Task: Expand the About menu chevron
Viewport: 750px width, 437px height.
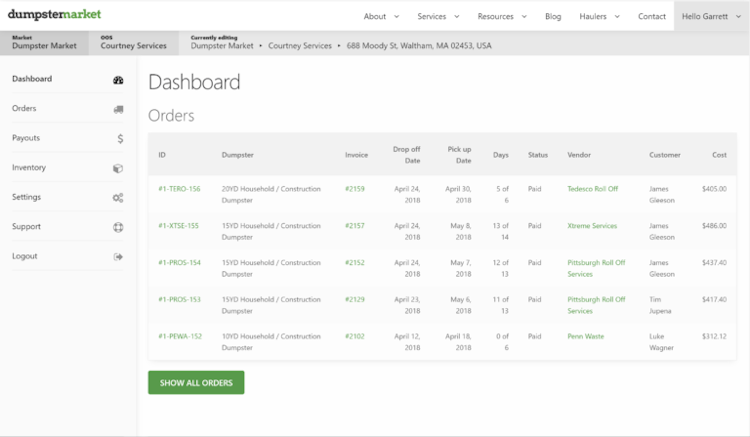Action: [397, 16]
